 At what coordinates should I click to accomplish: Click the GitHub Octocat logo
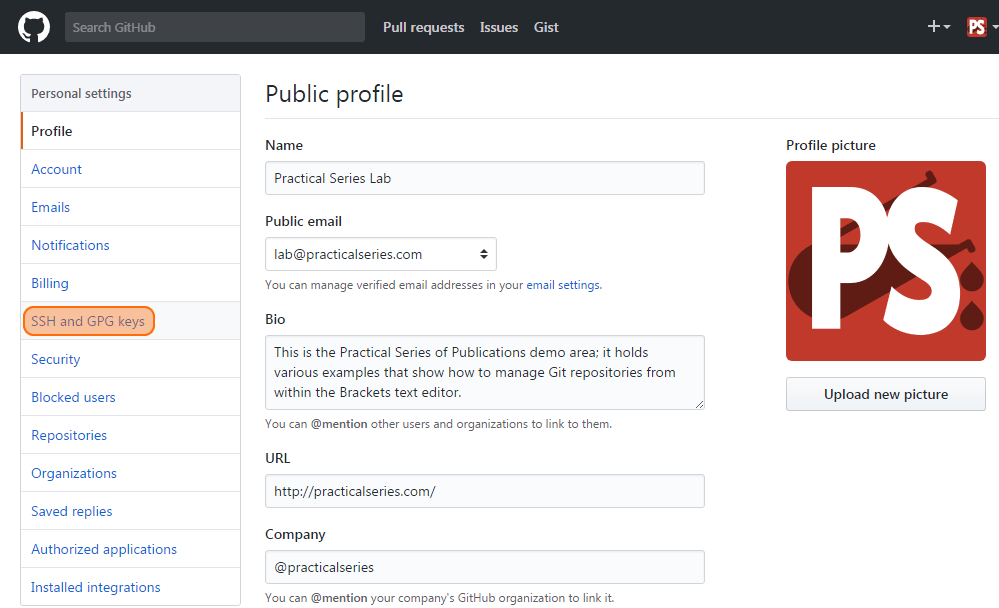point(34,27)
